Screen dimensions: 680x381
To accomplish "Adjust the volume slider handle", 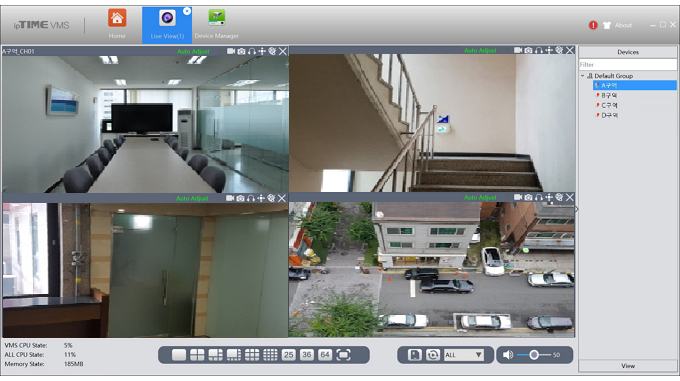I will click(534, 355).
